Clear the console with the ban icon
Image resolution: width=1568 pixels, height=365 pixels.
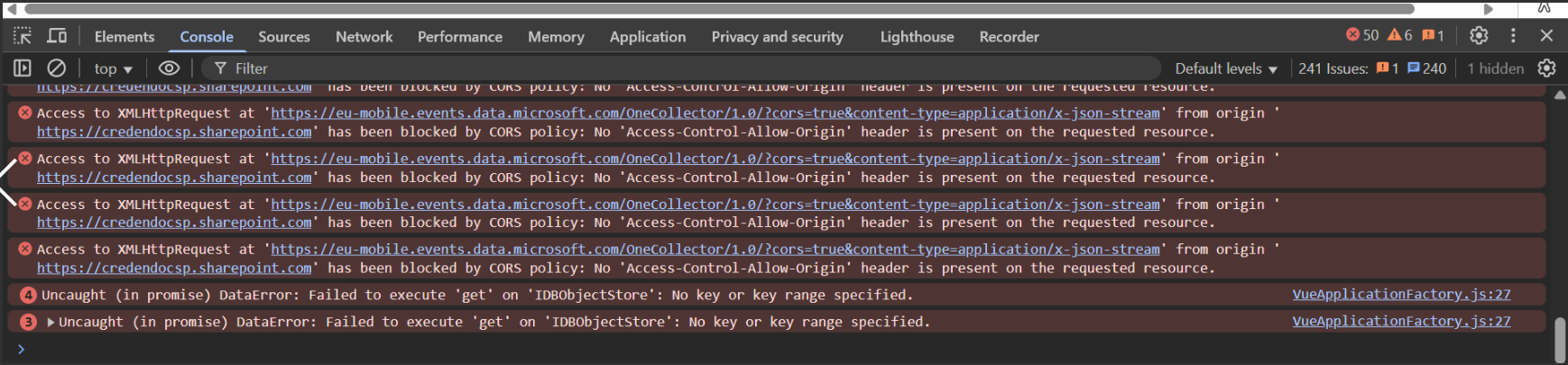pos(56,68)
